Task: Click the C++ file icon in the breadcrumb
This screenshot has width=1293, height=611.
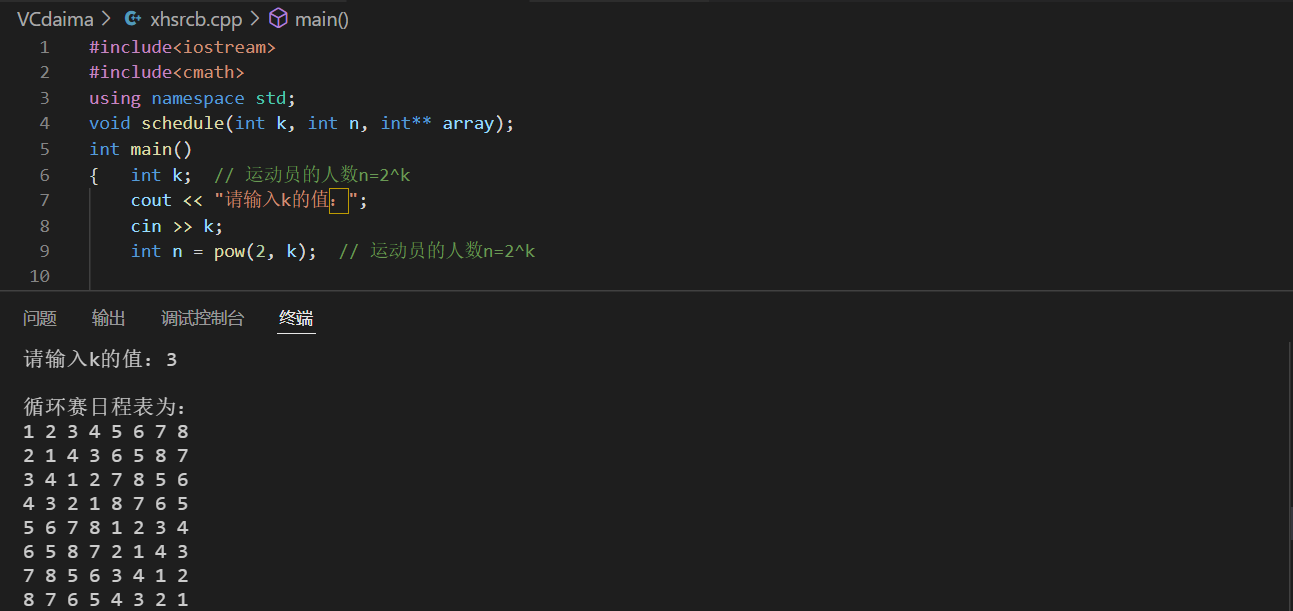Action: coord(133,18)
